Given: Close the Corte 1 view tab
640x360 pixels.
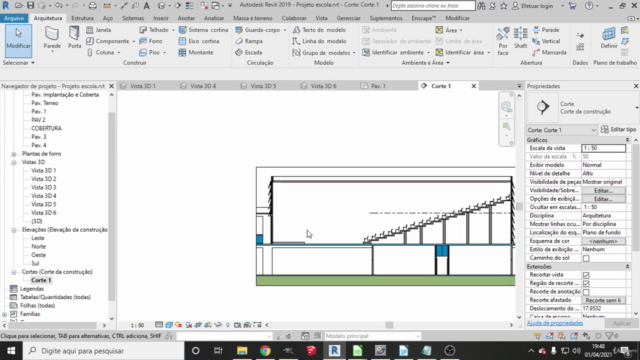Looking at the screenshot, I should tap(474, 86).
